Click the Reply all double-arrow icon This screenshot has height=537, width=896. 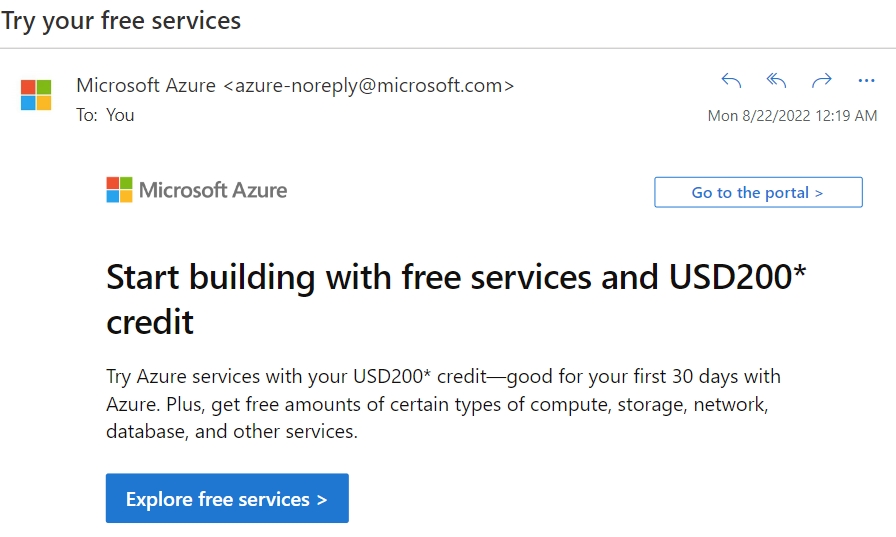pyautogui.click(x=776, y=81)
